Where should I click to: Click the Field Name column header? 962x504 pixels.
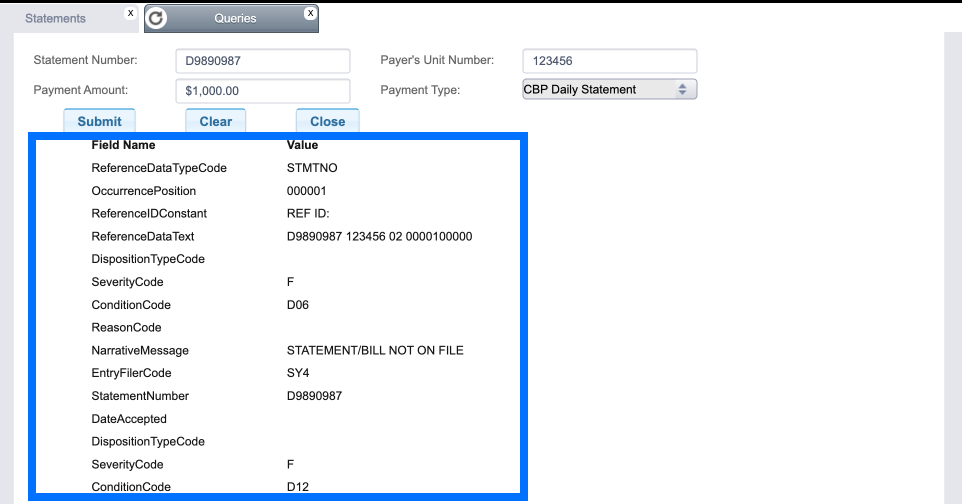pyautogui.click(x=123, y=145)
